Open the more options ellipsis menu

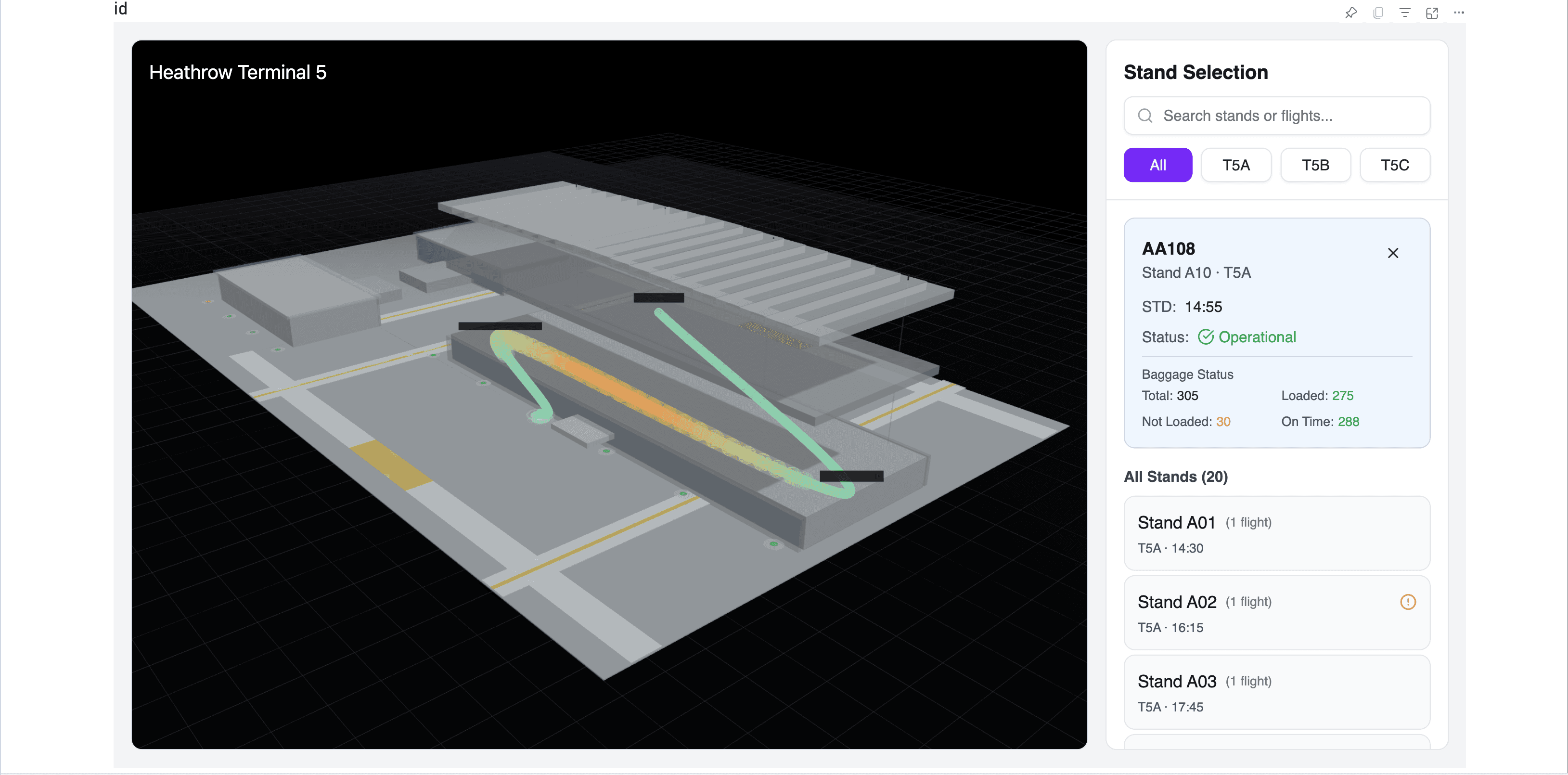tap(1459, 13)
